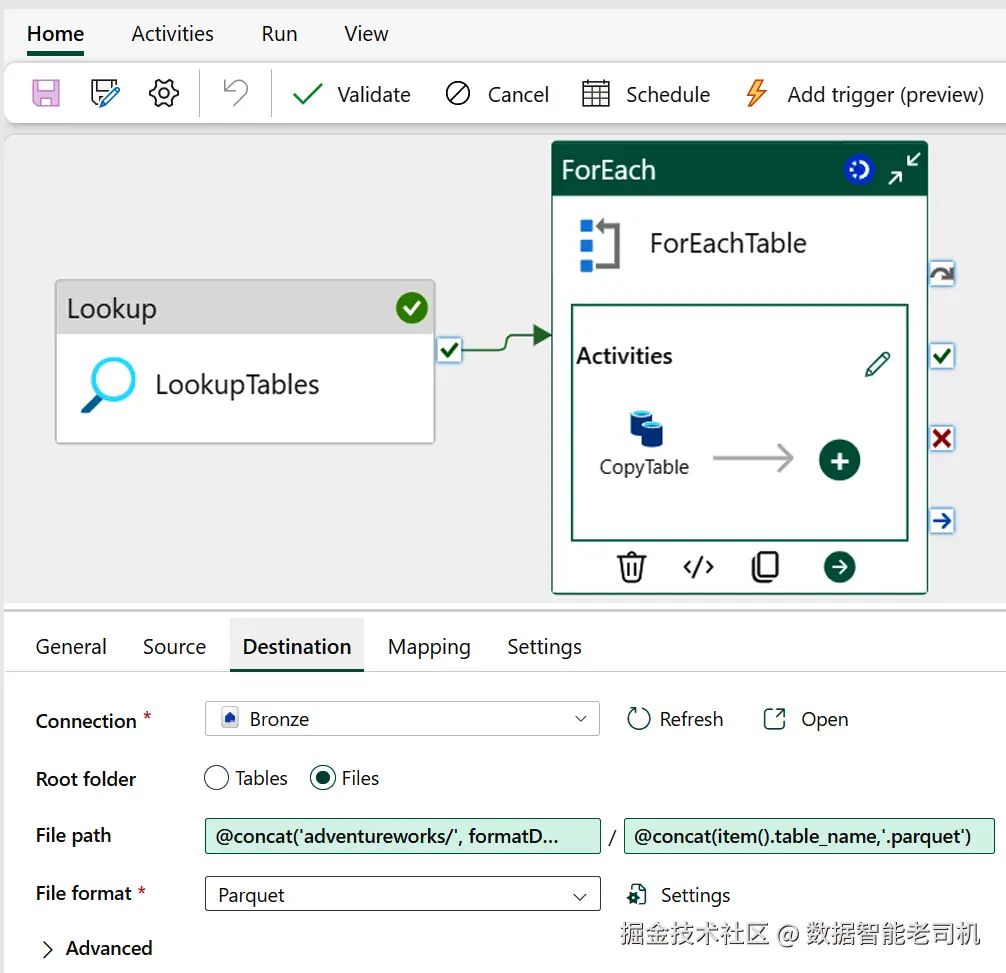Screen dimensions: 1006x973
Task: Open the Mapping properties tab
Action: click(429, 647)
